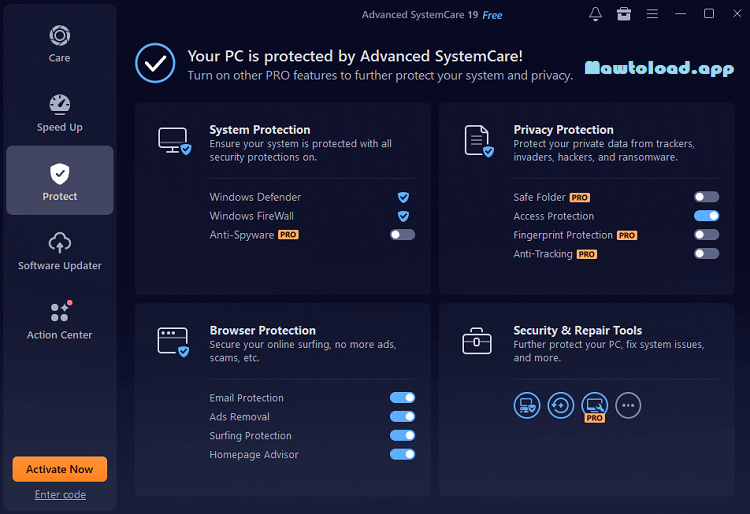The width and height of the screenshot is (750, 514).
Task: Click the System Protection heading
Action: pyautogui.click(x=260, y=130)
